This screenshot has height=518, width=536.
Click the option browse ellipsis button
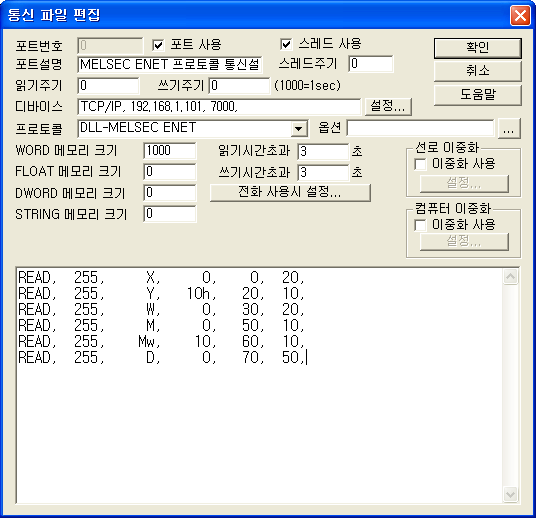click(x=509, y=129)
